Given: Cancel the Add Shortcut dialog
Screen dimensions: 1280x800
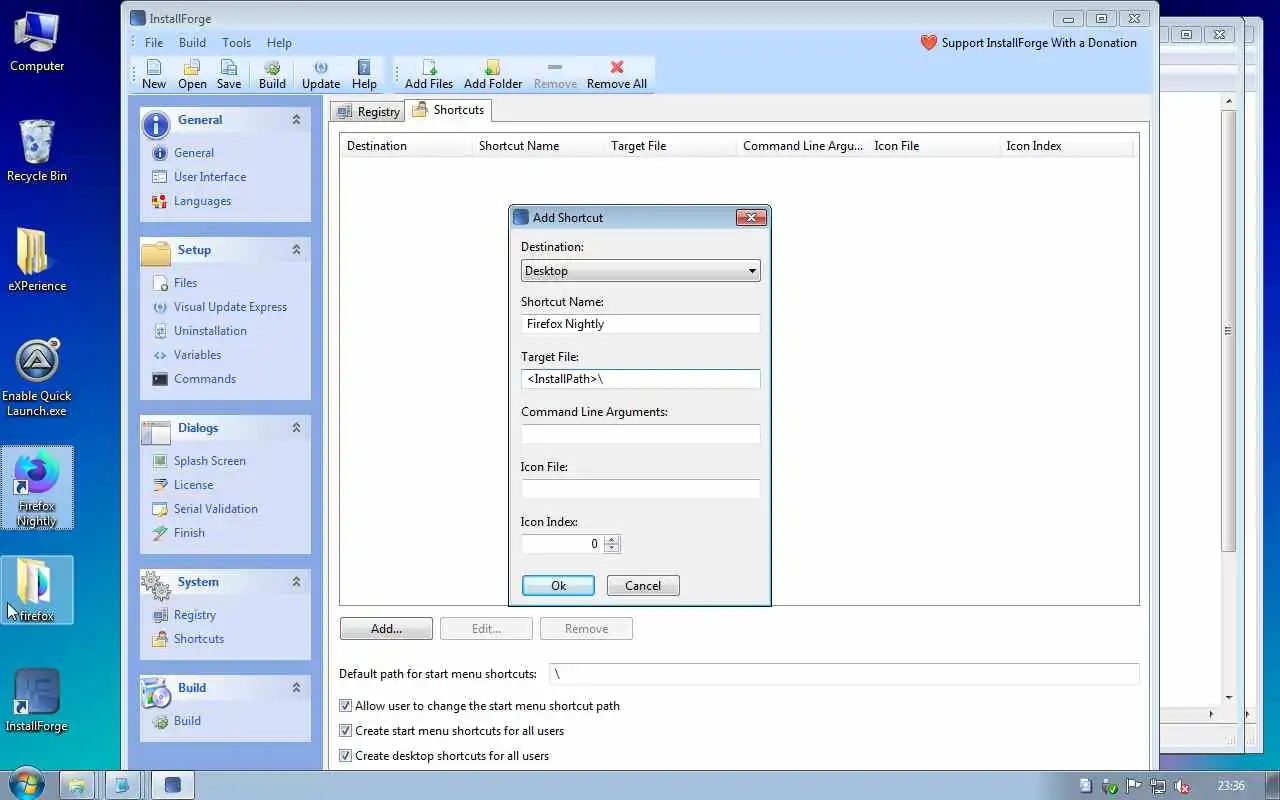Looking at the screenshot, I should pos(643,586).
